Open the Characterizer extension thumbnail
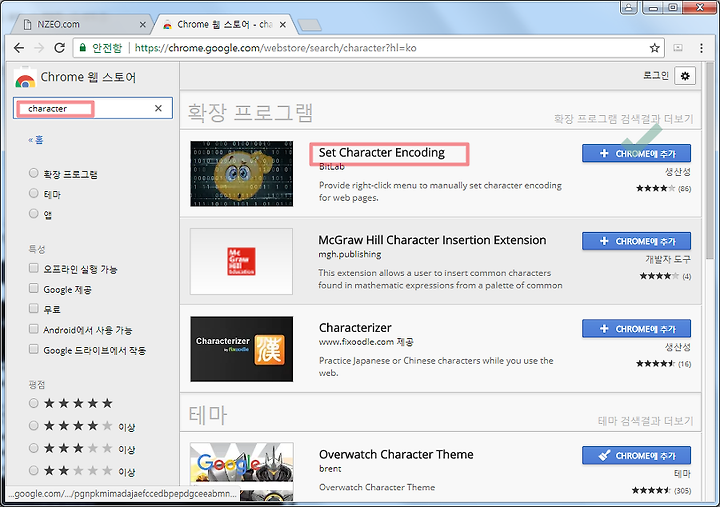This screenshot has height=507, width=720. 242,349
